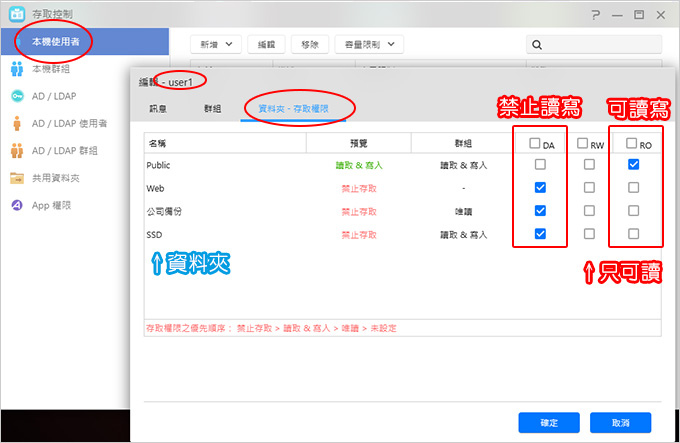This screenshot has height=443, width=680.
Task: Open the help question mark icon
Action: pyautogui.click(x=596, y=15)
